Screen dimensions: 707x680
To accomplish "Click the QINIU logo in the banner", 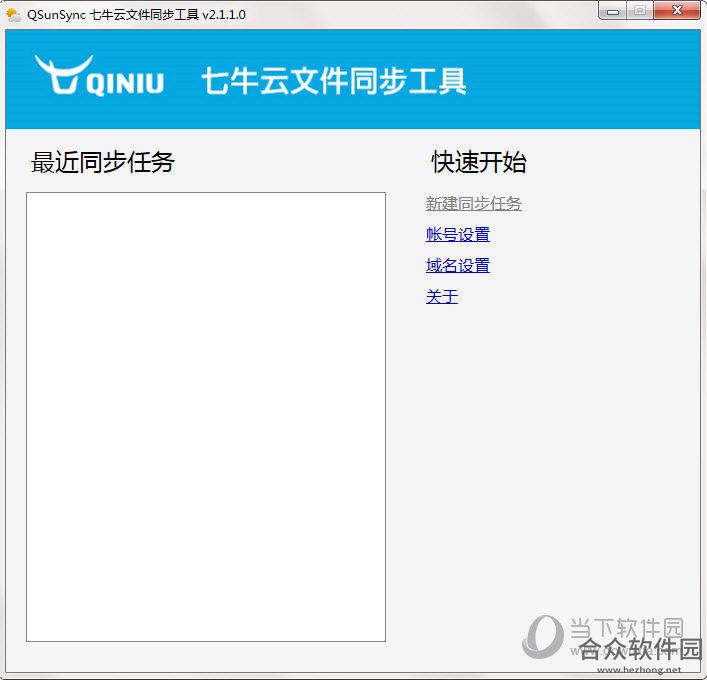I will pyautogui.click(x=99, y=75).
